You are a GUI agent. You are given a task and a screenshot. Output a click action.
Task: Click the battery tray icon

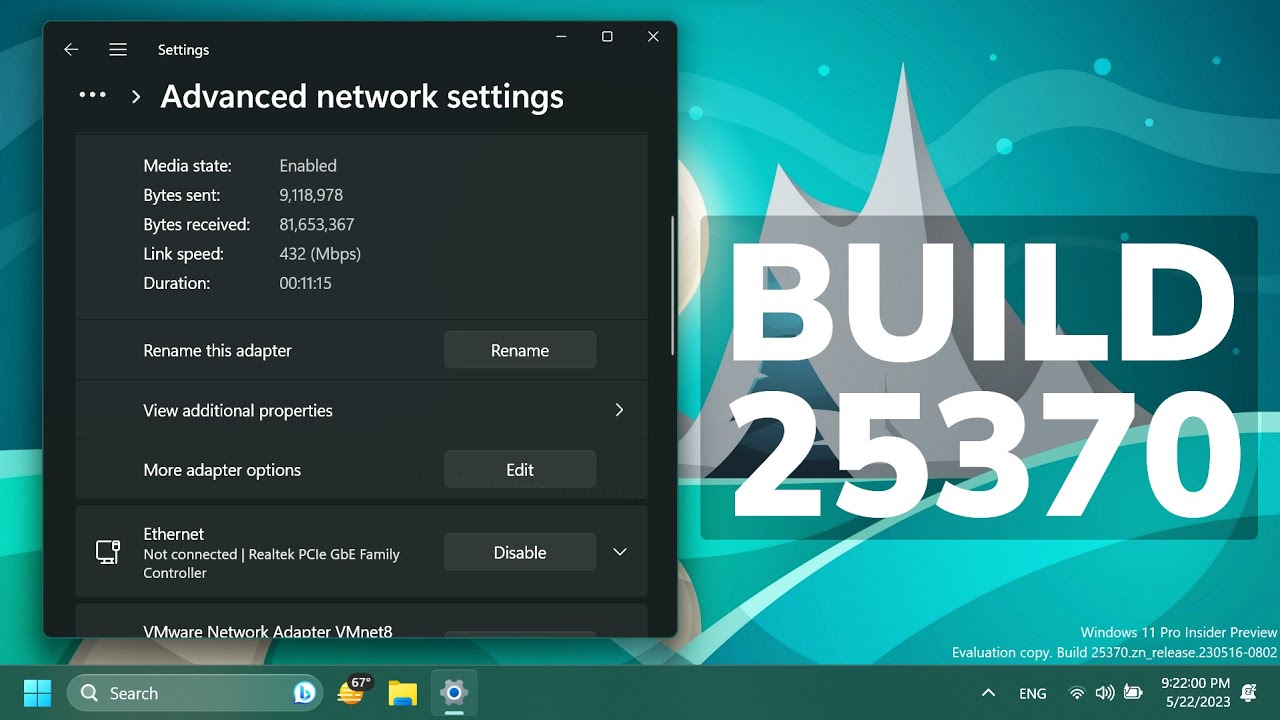(x=1133, y=693)
